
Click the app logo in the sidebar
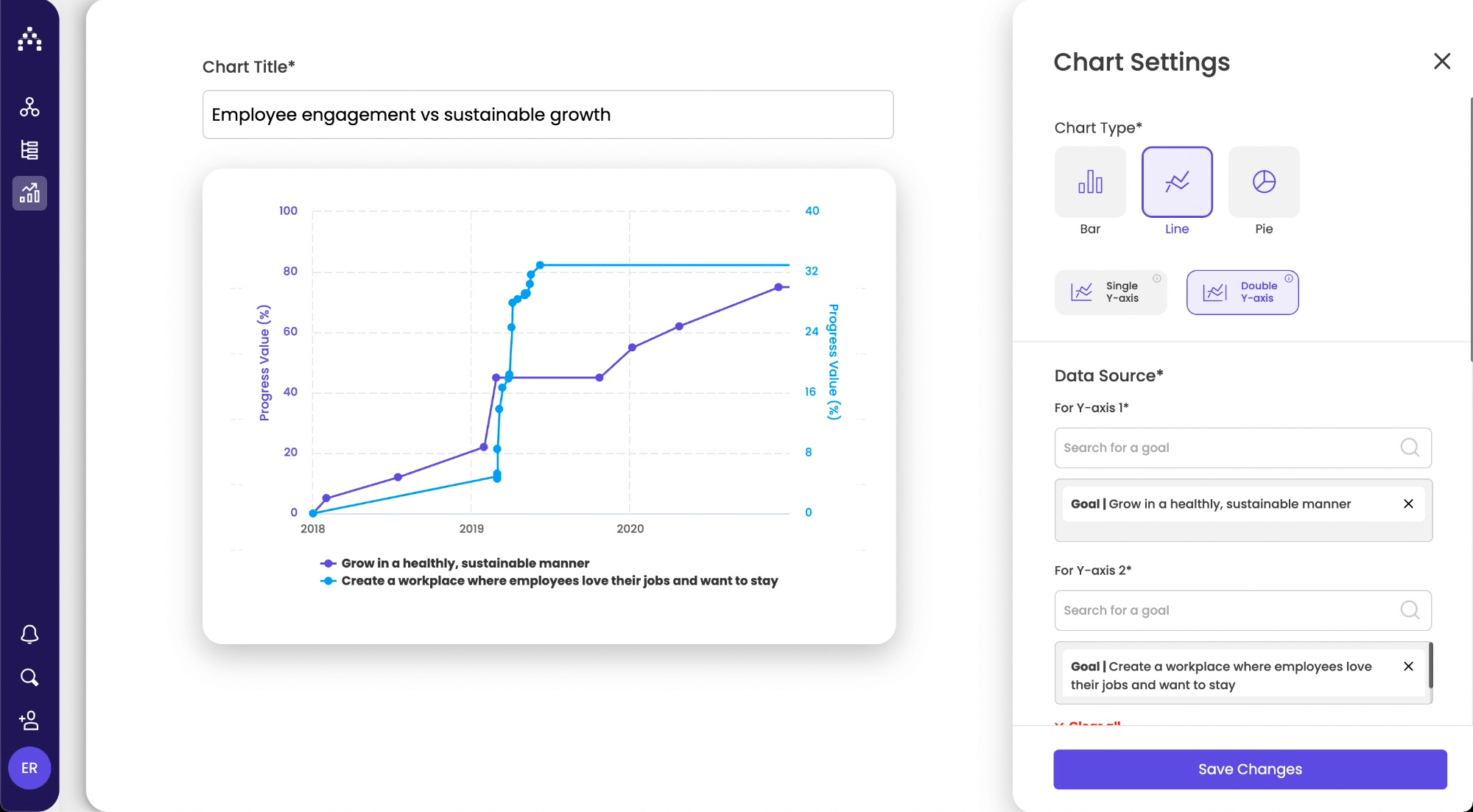tap(29, 39)
